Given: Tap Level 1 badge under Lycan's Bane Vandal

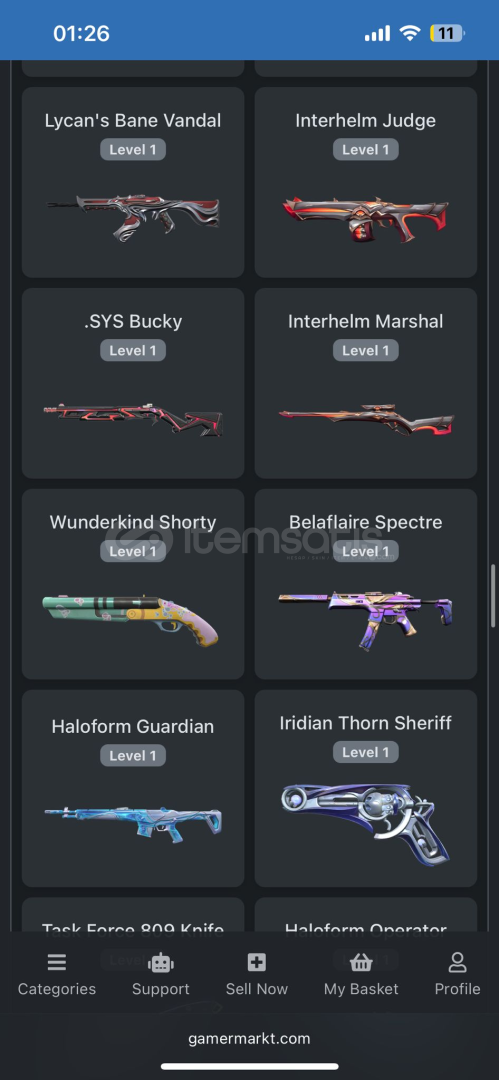Looking at the screenshot, I should (x=133, y=149).
